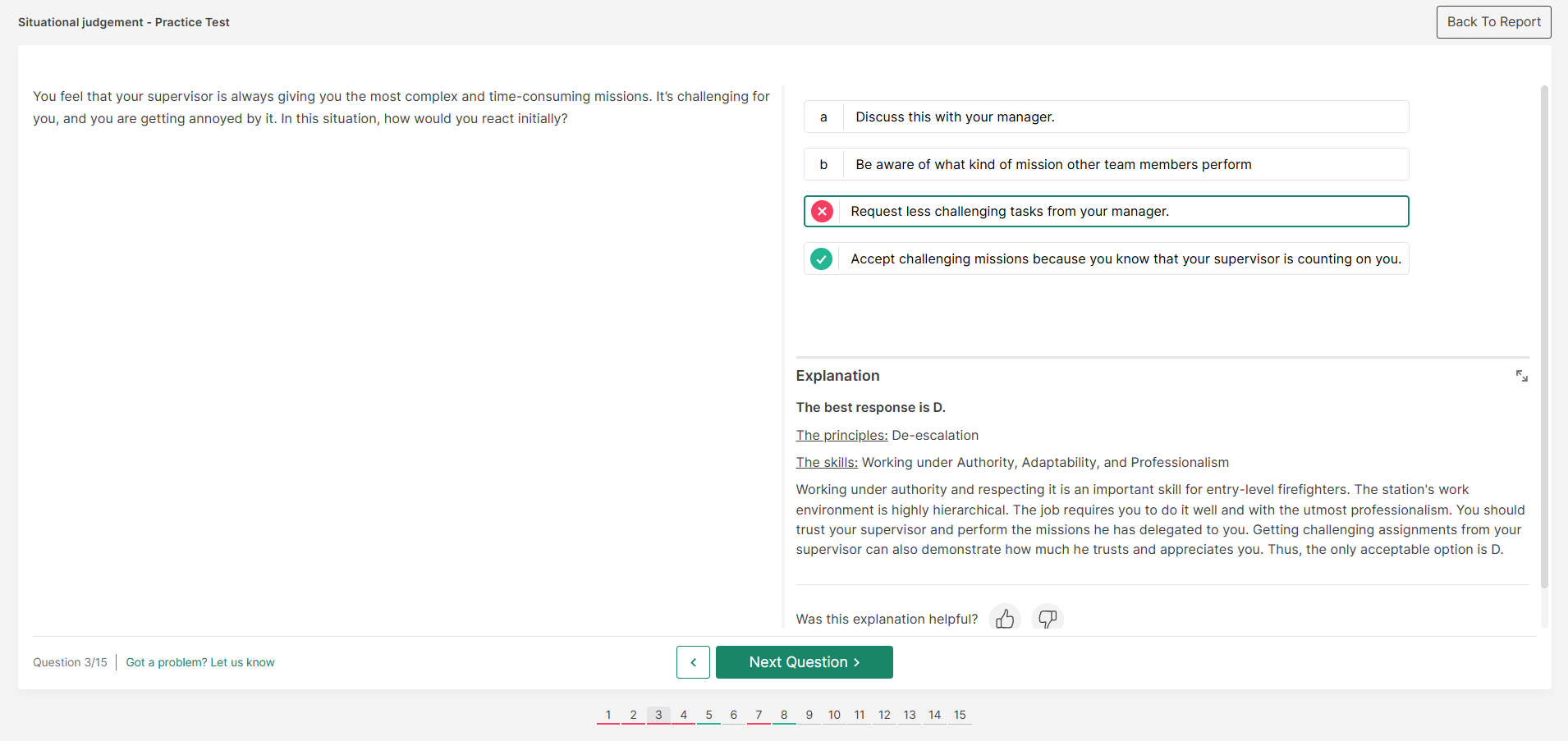The image size is (1568, 741).
Task: Navigate to question 15
Action: (960, 715)
